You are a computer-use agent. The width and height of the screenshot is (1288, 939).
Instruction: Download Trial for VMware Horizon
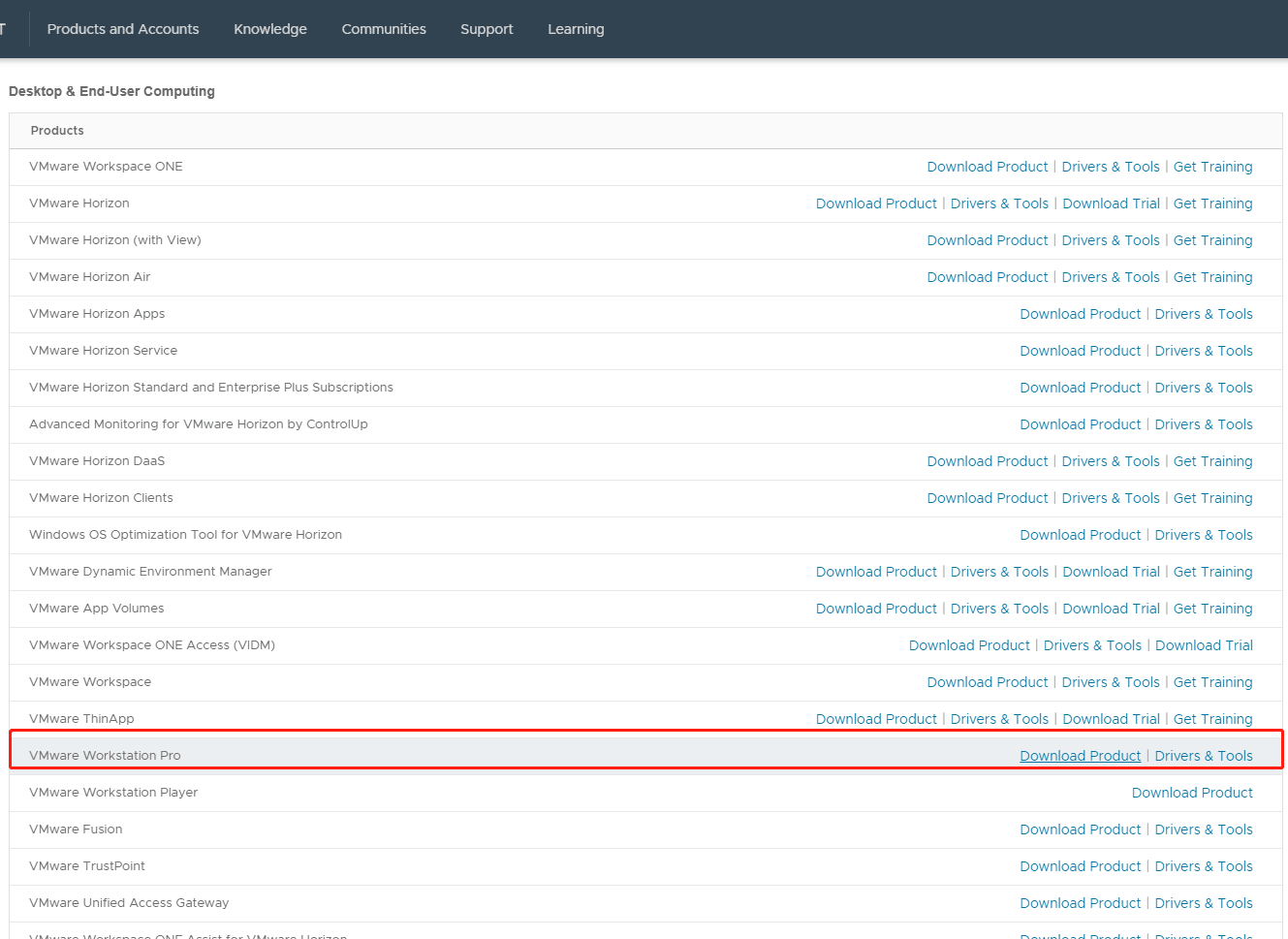(x=1112, y=203)
